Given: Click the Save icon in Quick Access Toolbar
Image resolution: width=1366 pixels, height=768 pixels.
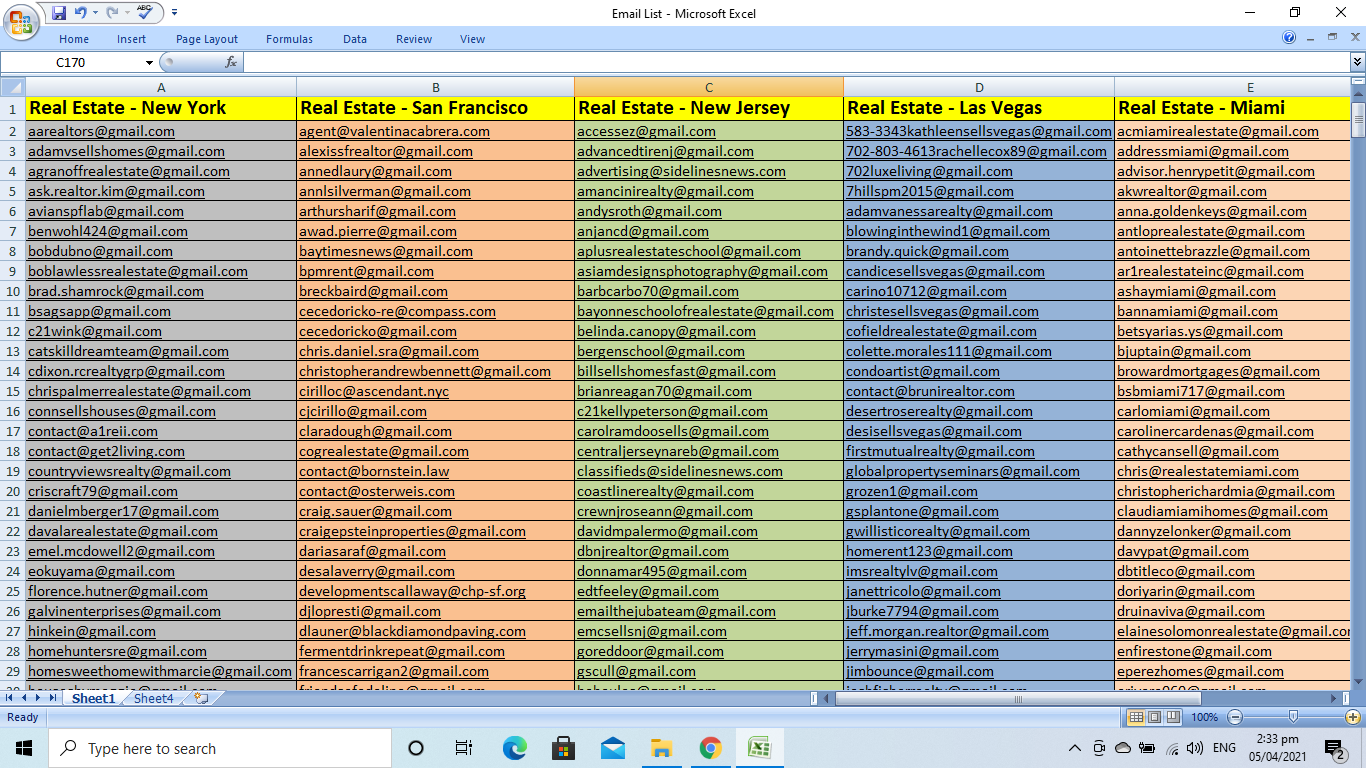Looking at the screenshot, I should point(59,13).
